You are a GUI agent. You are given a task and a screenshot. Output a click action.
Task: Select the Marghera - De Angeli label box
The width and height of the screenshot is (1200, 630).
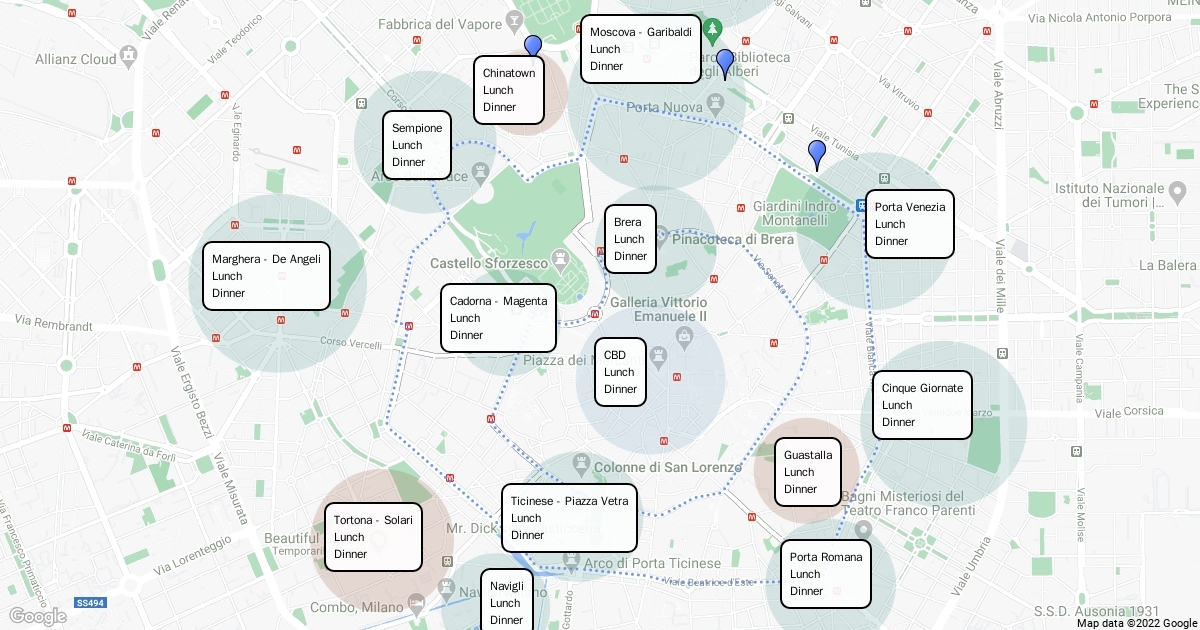click(266, 276)
